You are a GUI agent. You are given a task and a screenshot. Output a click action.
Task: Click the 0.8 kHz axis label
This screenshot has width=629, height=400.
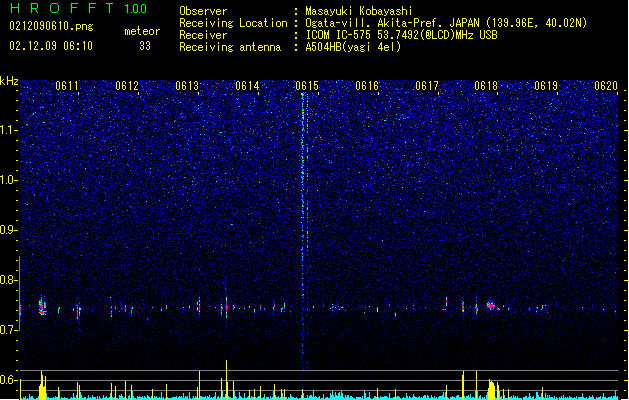pyautogui.click(x=8, y=280)
